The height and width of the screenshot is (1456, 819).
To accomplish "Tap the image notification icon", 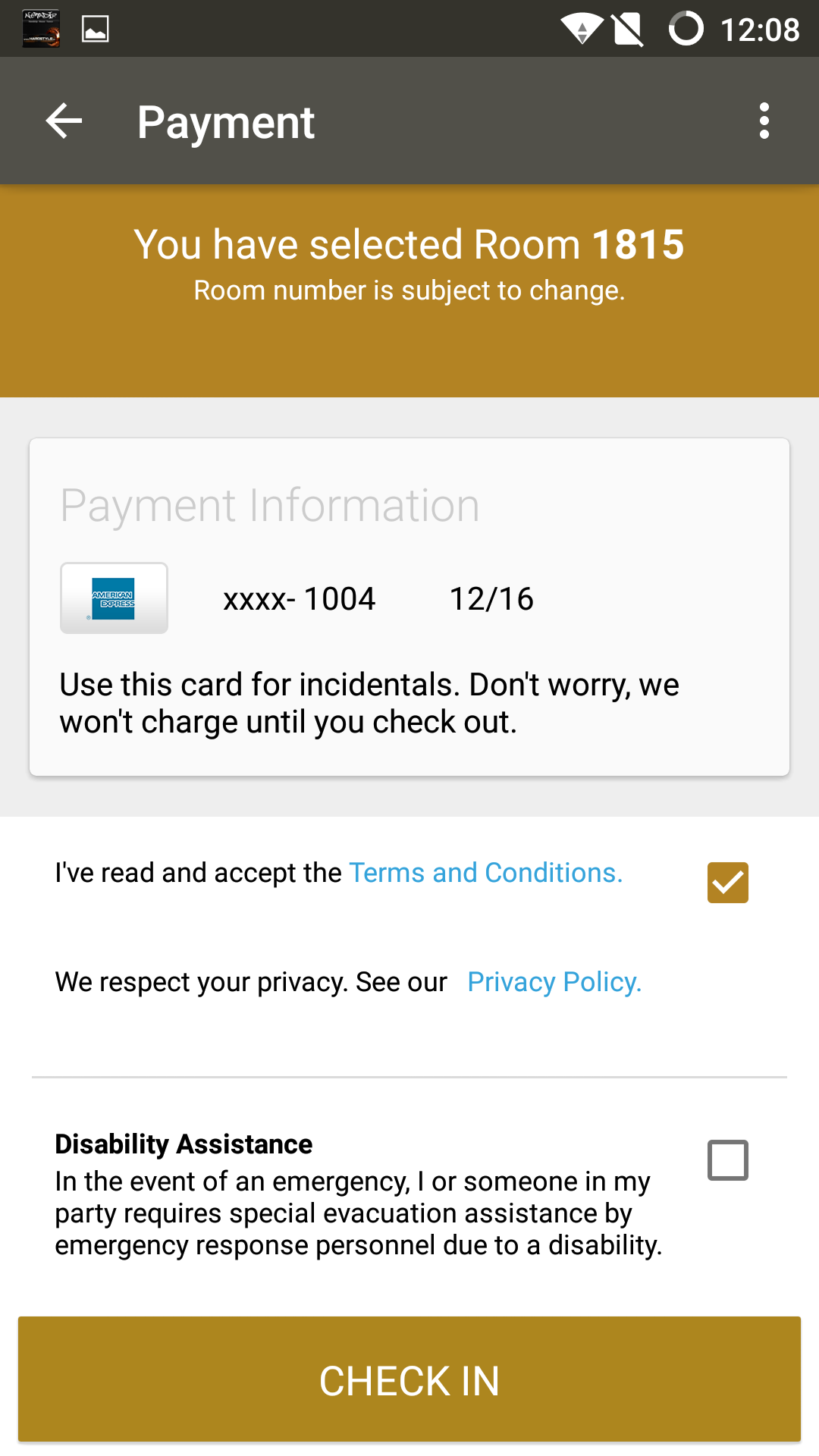I will coord(96,30).
